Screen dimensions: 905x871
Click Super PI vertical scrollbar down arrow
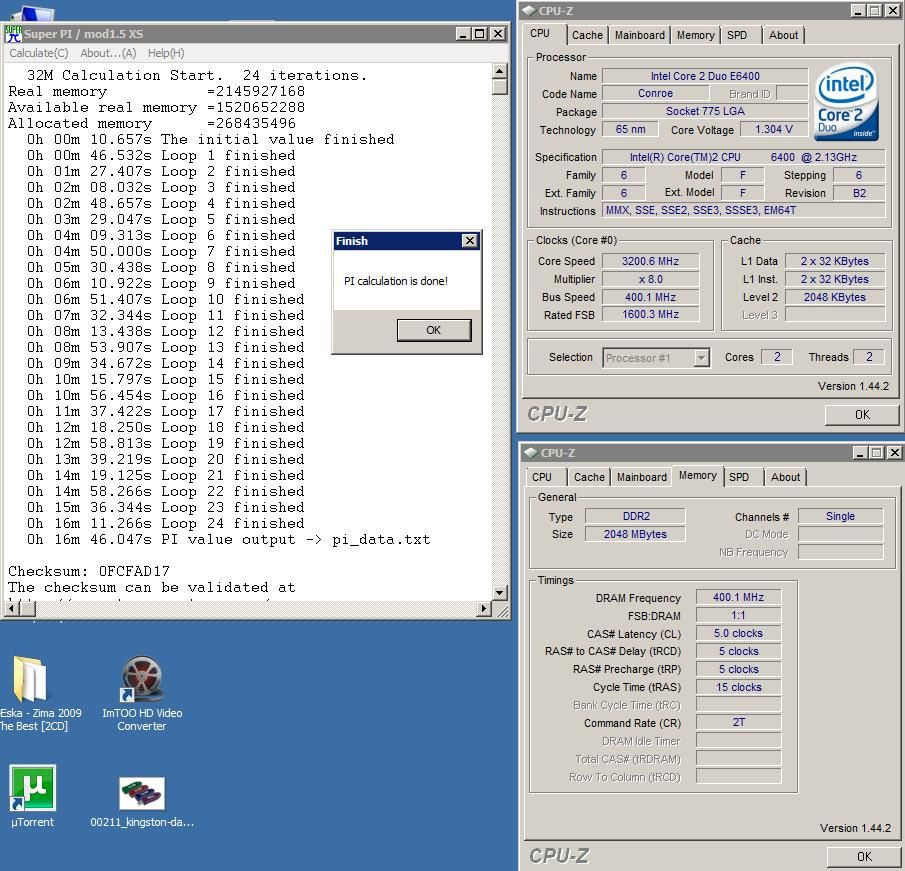tap(500, 593)
